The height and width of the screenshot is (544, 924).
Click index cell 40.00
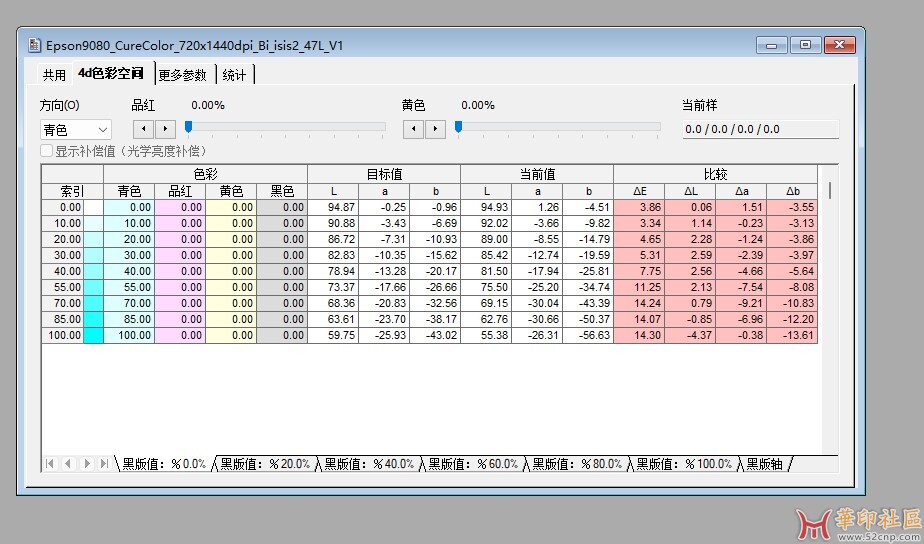(x=63, y=271)
